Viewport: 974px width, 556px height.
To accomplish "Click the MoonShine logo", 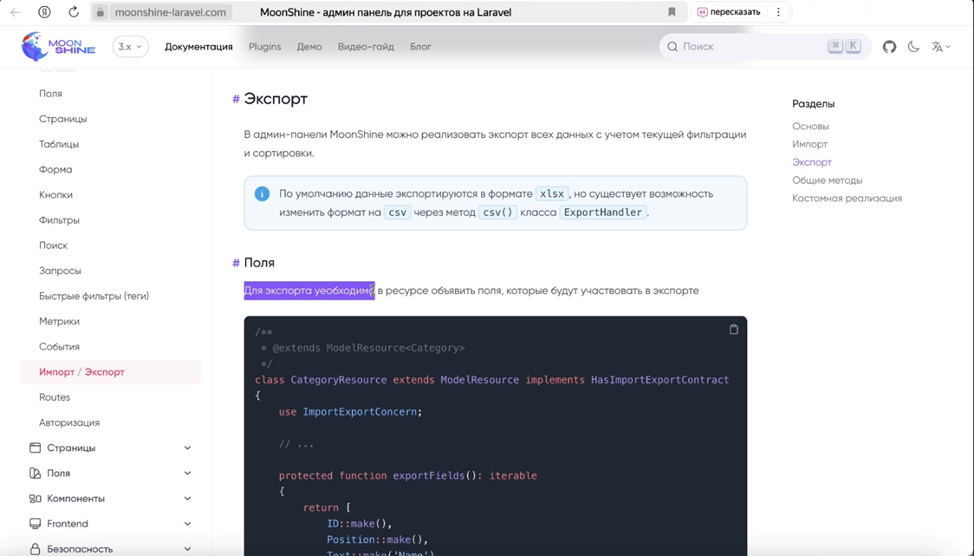I will pos(58,47).
